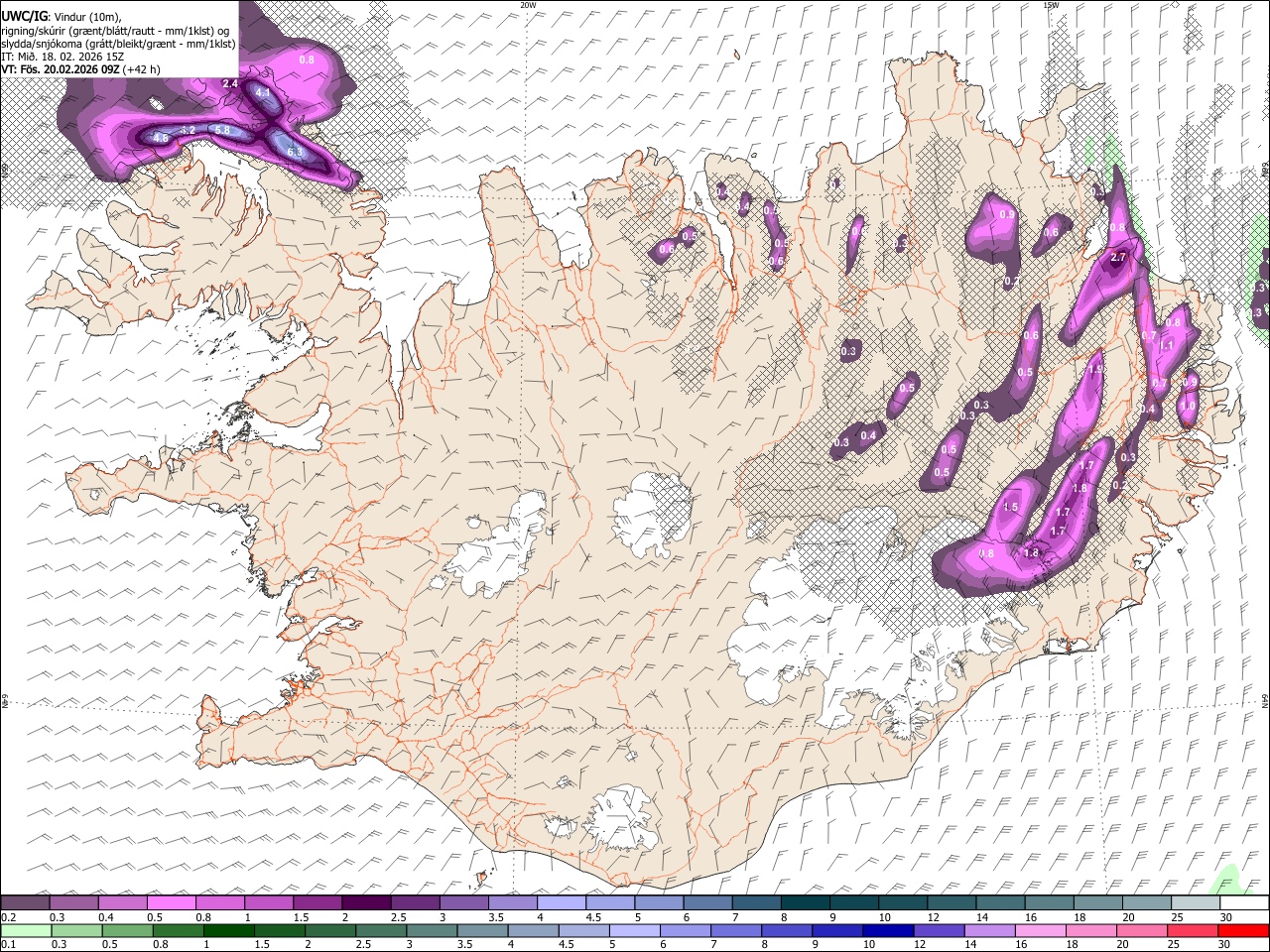Pick the dark purple swatch between 2 and 2.5
1270x952 pixels.
365,902
